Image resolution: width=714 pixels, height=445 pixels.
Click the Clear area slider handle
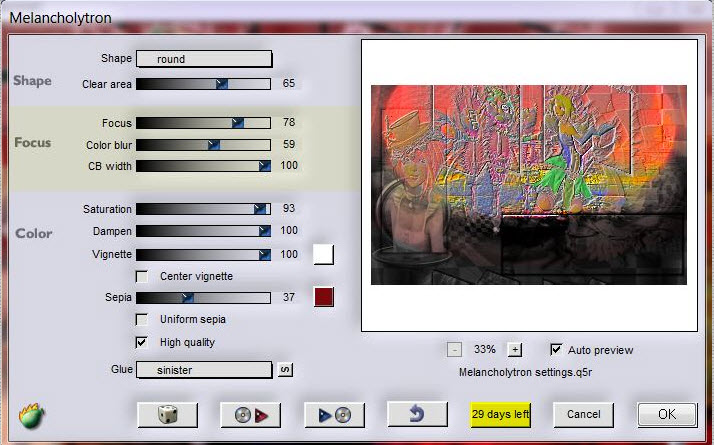(x=222, y=84)
